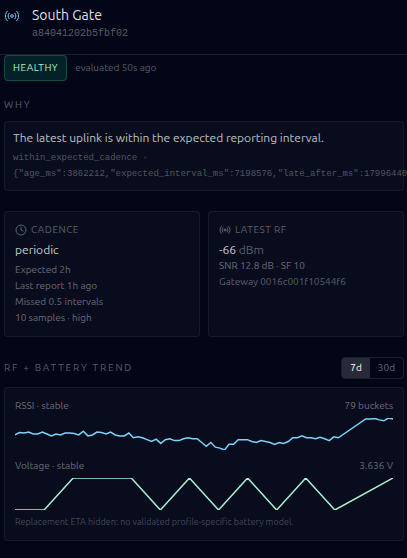The image size is (407, 558).
Task: Click the 3.636 V voltage value
Action: [x=376, y=466]
